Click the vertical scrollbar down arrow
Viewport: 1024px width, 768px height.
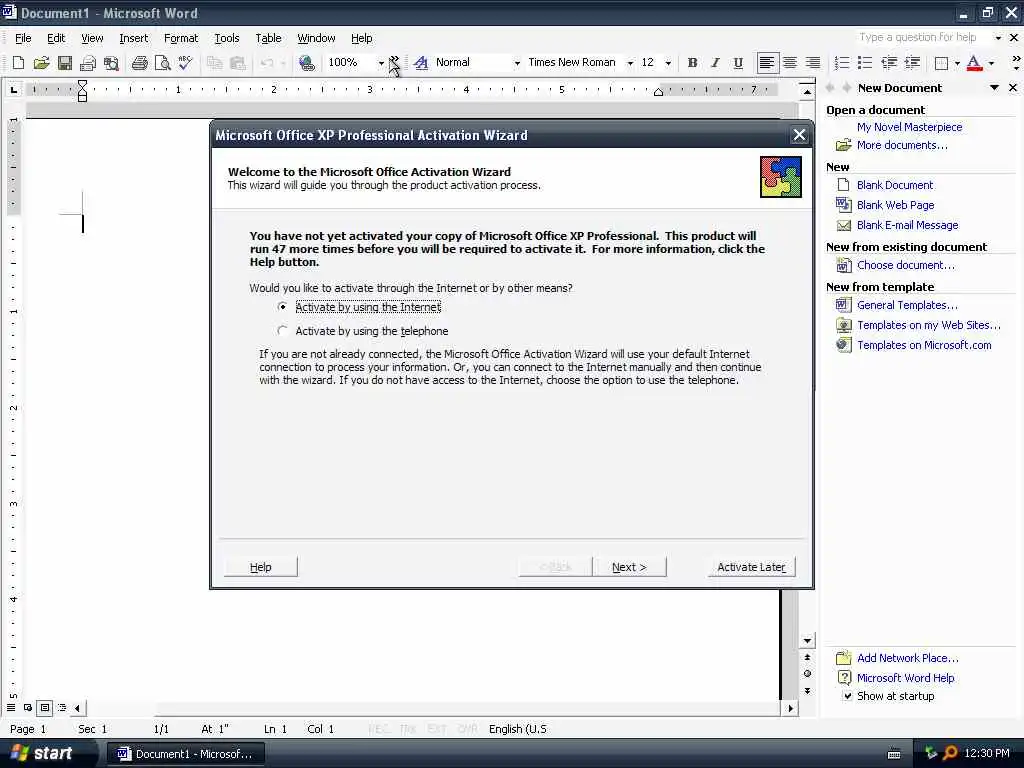click(x=807, y=641)
